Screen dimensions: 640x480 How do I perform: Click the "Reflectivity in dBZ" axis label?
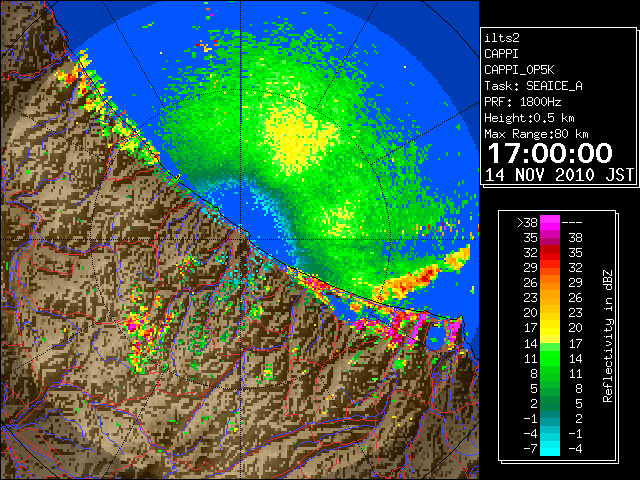608,336
